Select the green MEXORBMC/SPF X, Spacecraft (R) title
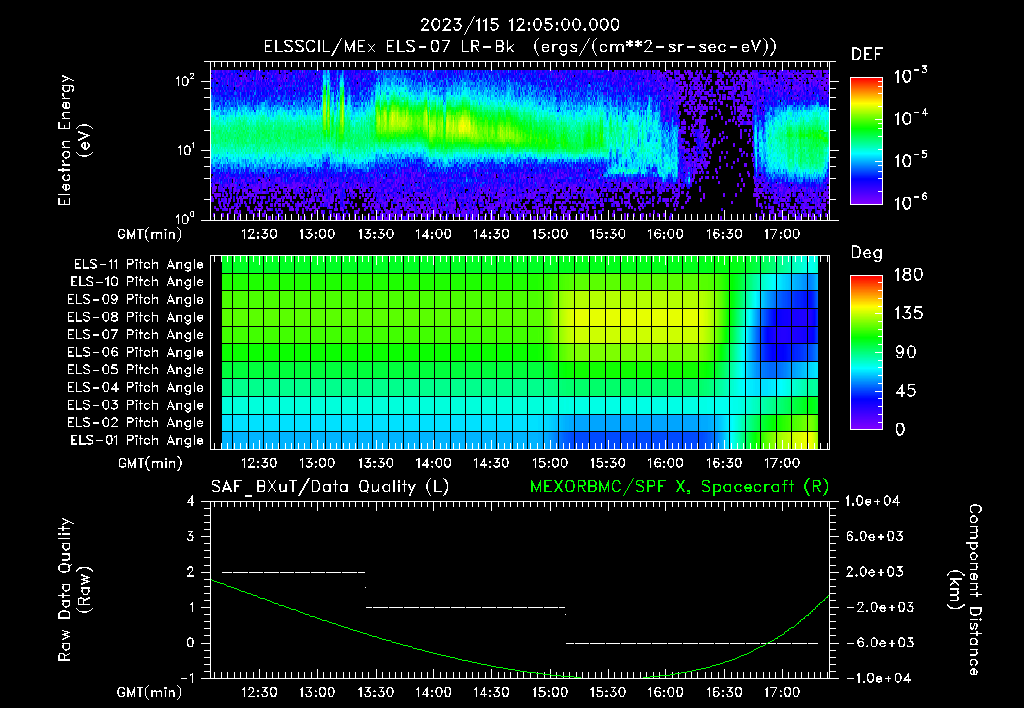Viewport: 1024px width, 708px height. point(679,487)
